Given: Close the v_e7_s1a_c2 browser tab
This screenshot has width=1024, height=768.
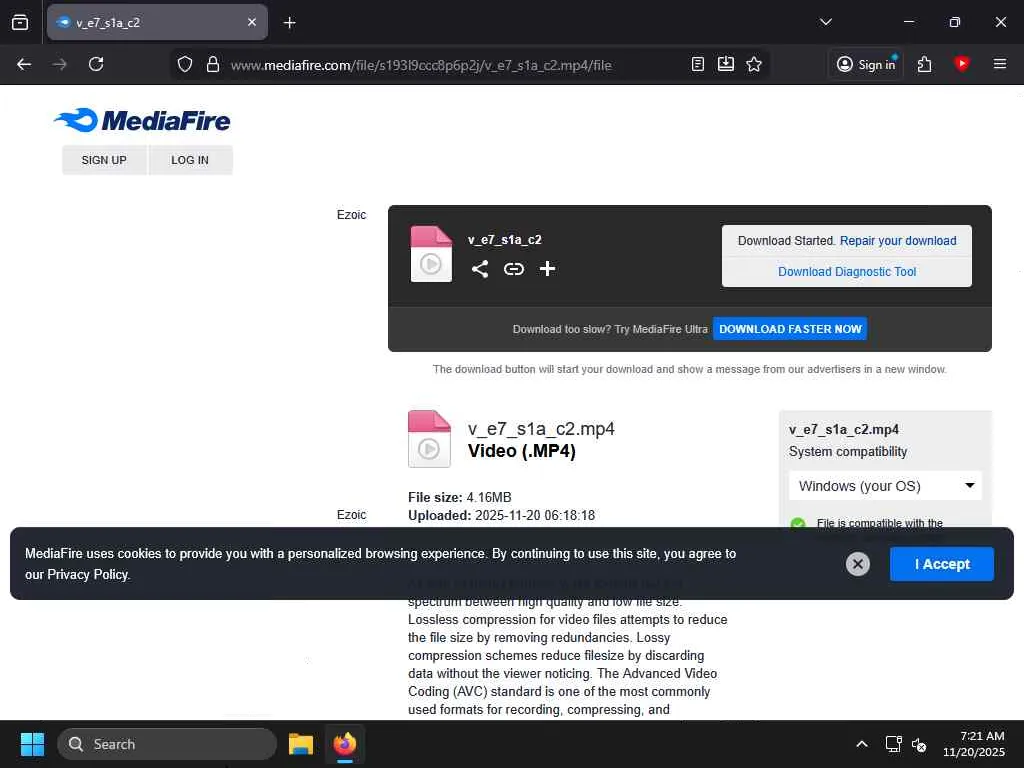Looking at the screenshot, I should click(252, 23).
